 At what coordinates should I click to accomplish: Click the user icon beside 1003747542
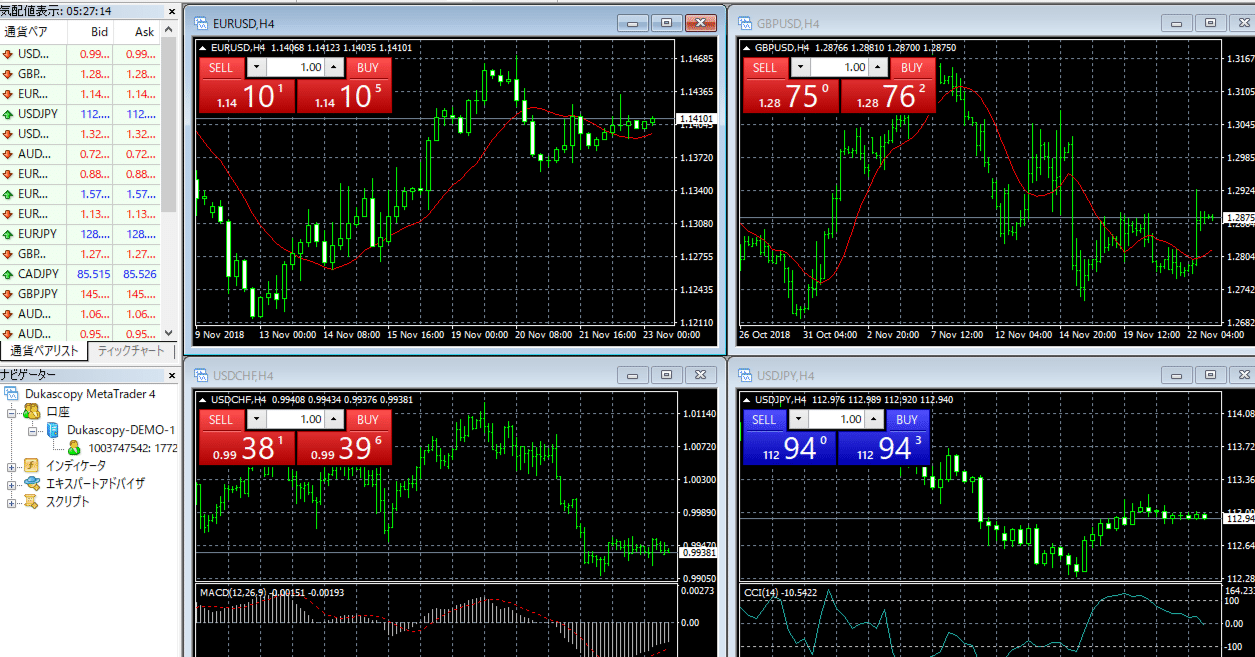(x=74, y=448)
